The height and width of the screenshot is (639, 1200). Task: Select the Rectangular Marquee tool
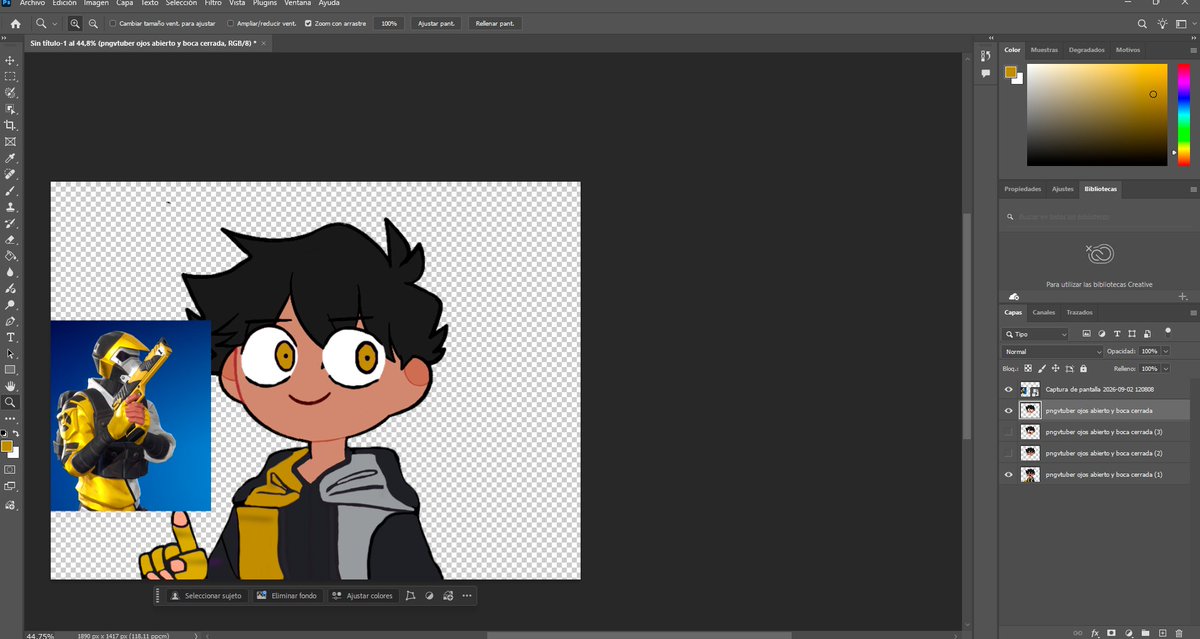[x=11, y=76]
